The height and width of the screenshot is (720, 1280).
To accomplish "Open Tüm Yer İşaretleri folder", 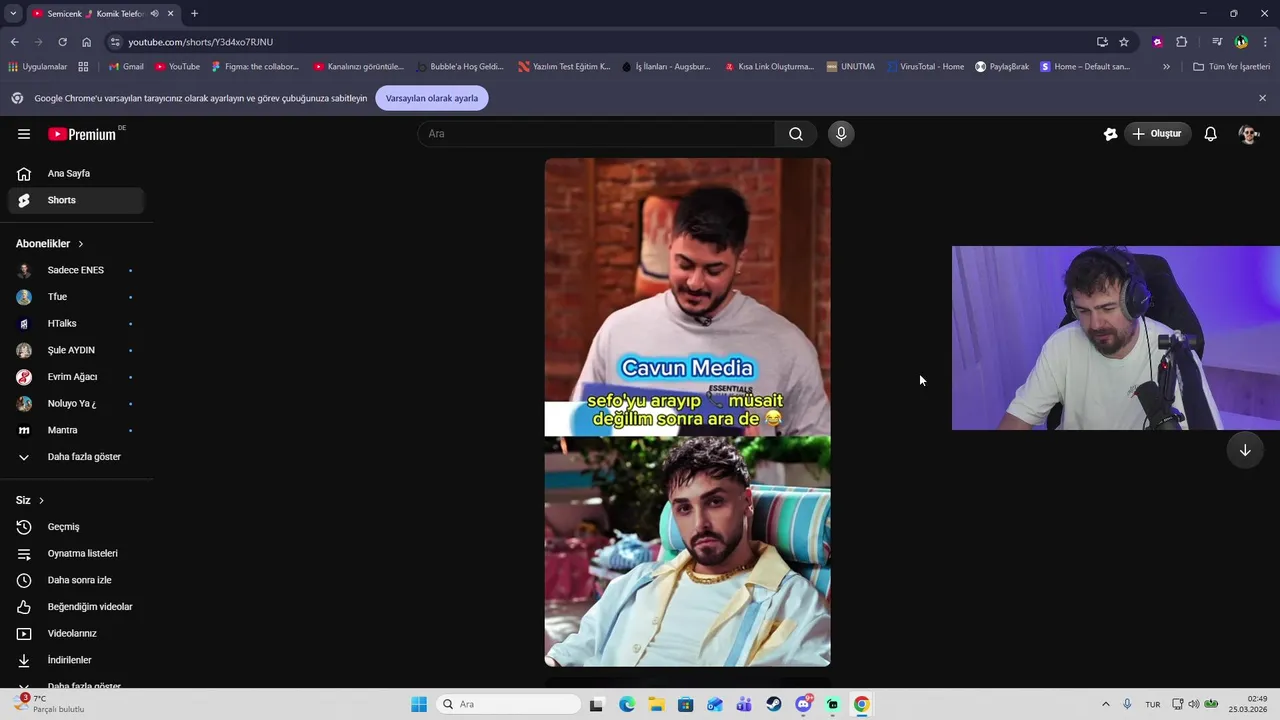I will (x=1231, y=67).
